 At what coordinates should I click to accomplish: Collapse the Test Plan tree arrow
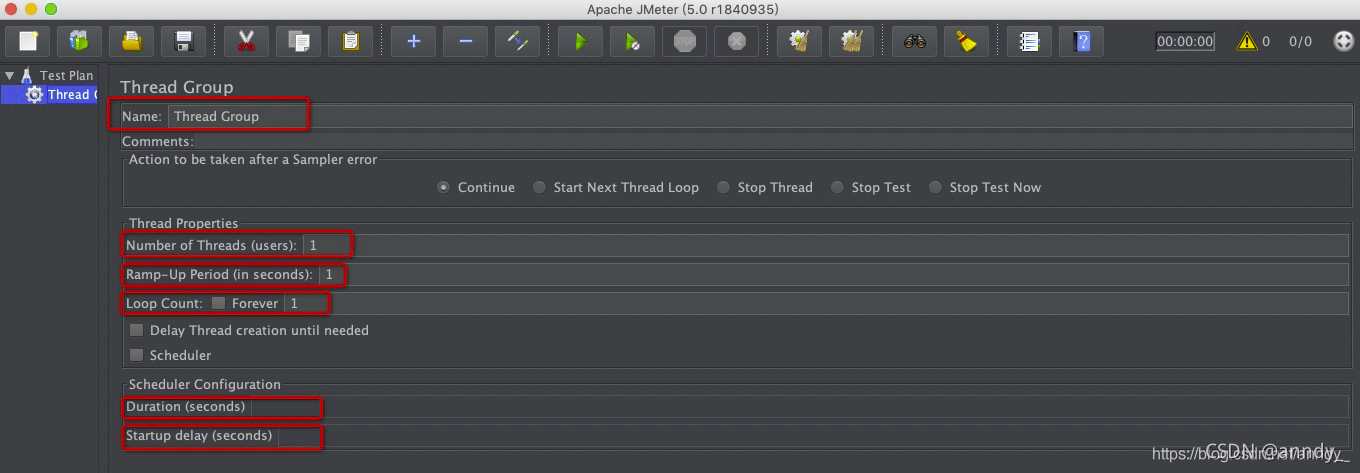(x=9, y=75)
